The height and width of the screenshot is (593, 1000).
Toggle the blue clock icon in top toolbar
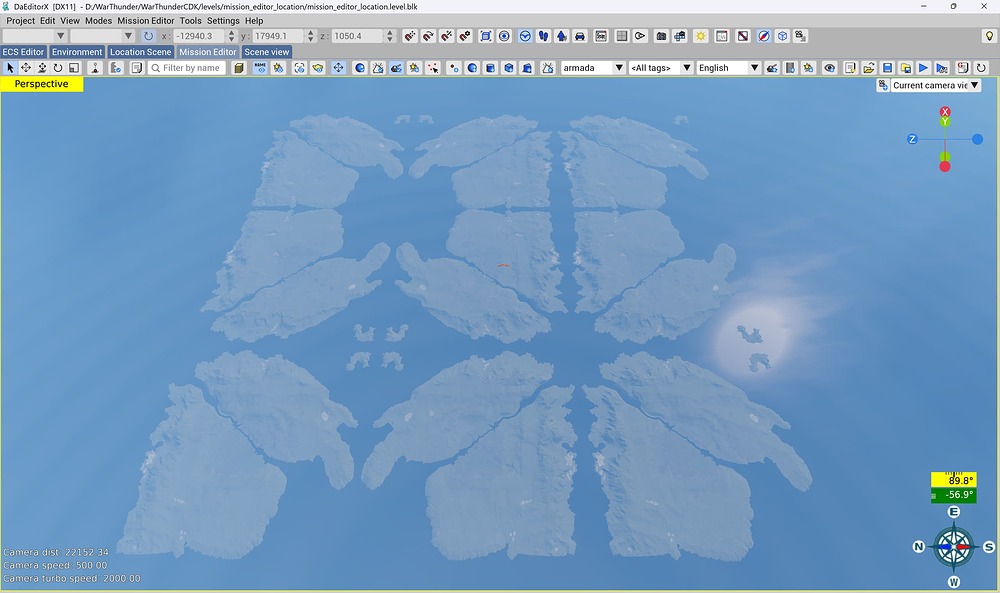(525, 36)
